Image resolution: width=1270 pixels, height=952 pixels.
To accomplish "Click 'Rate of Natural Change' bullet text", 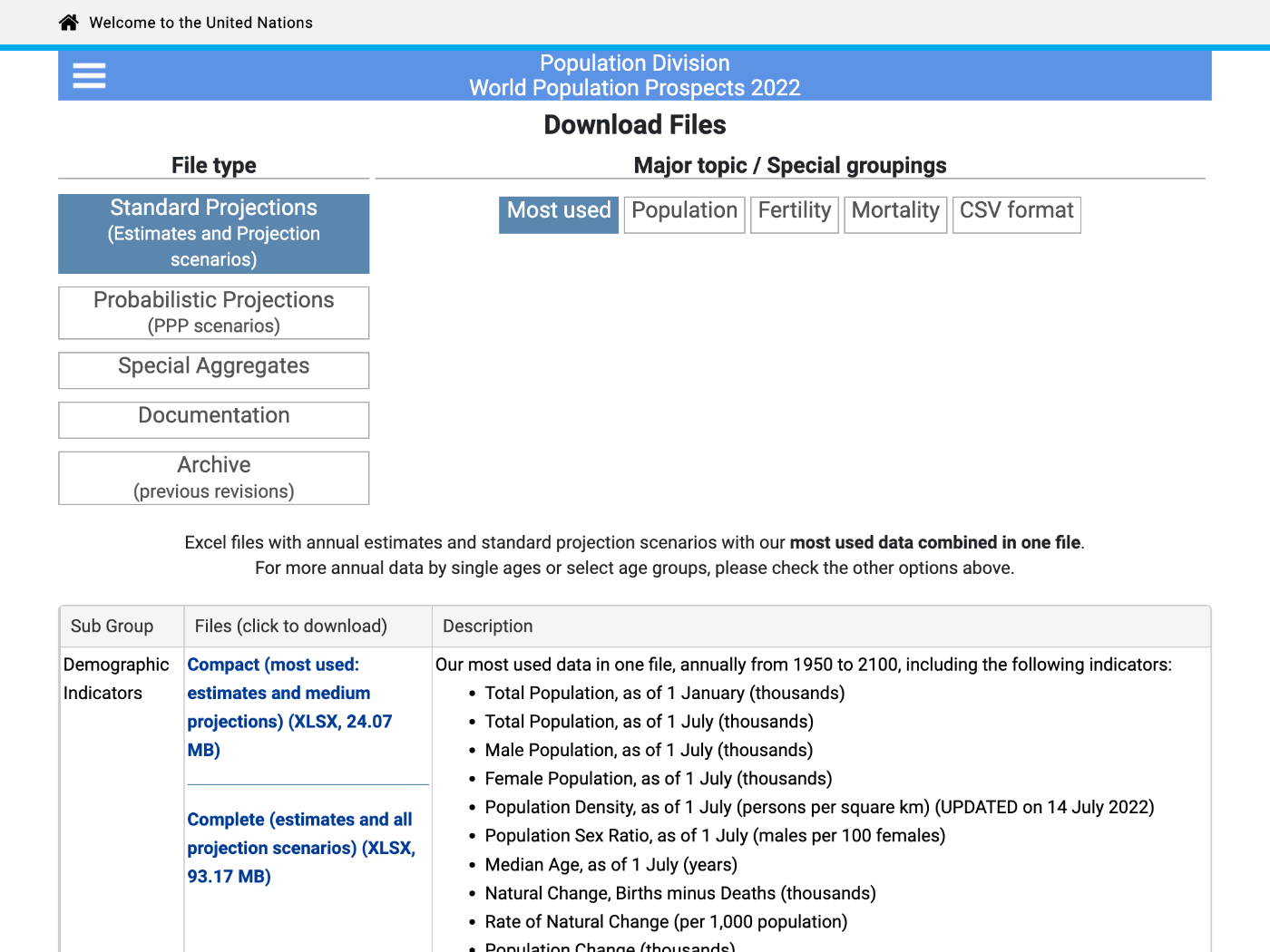I will click(x=667, y=922).
